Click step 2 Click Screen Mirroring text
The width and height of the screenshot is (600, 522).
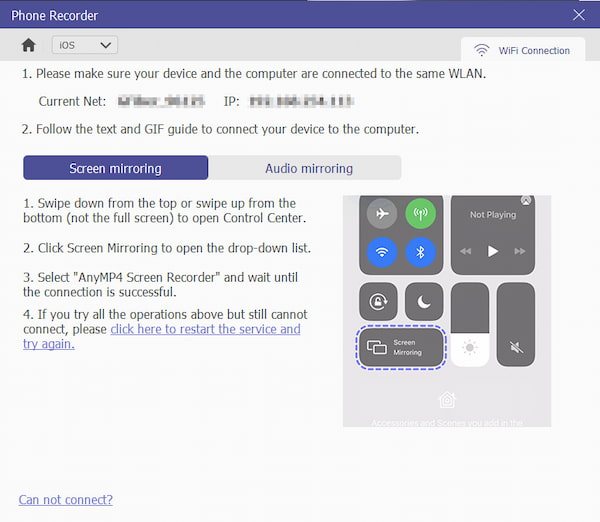(167, 248)
